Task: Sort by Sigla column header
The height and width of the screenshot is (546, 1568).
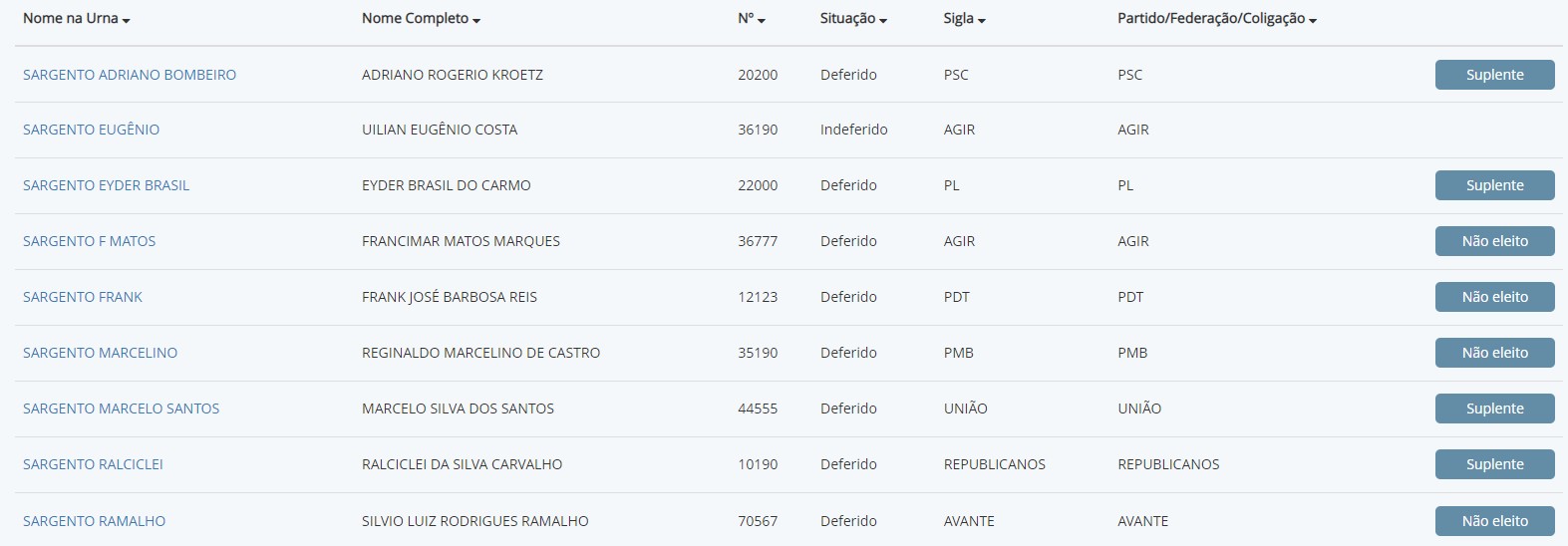Action: pos(964,19)
